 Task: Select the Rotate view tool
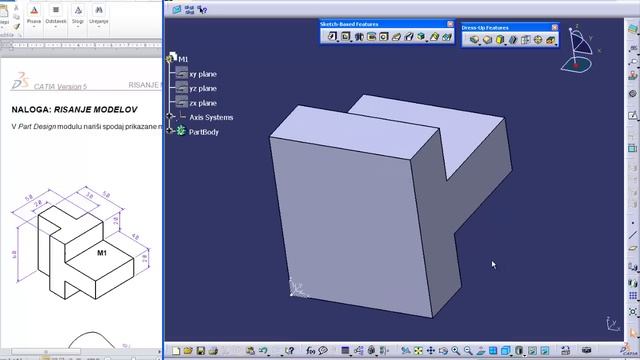(x=443, y=351)
